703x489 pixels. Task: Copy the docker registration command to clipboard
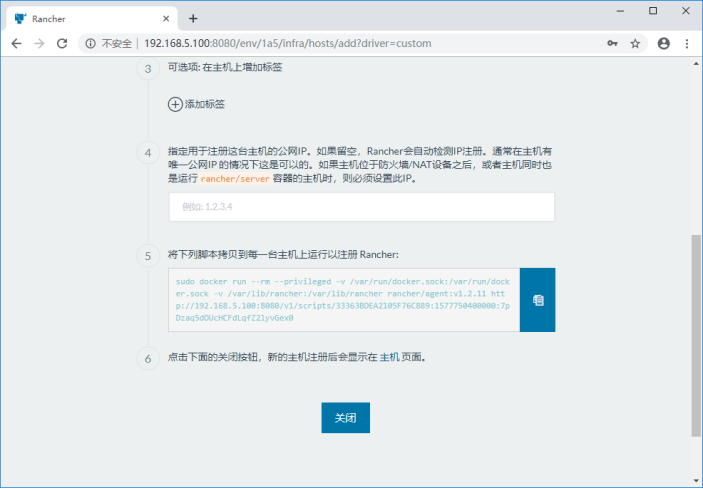[537, 300]
